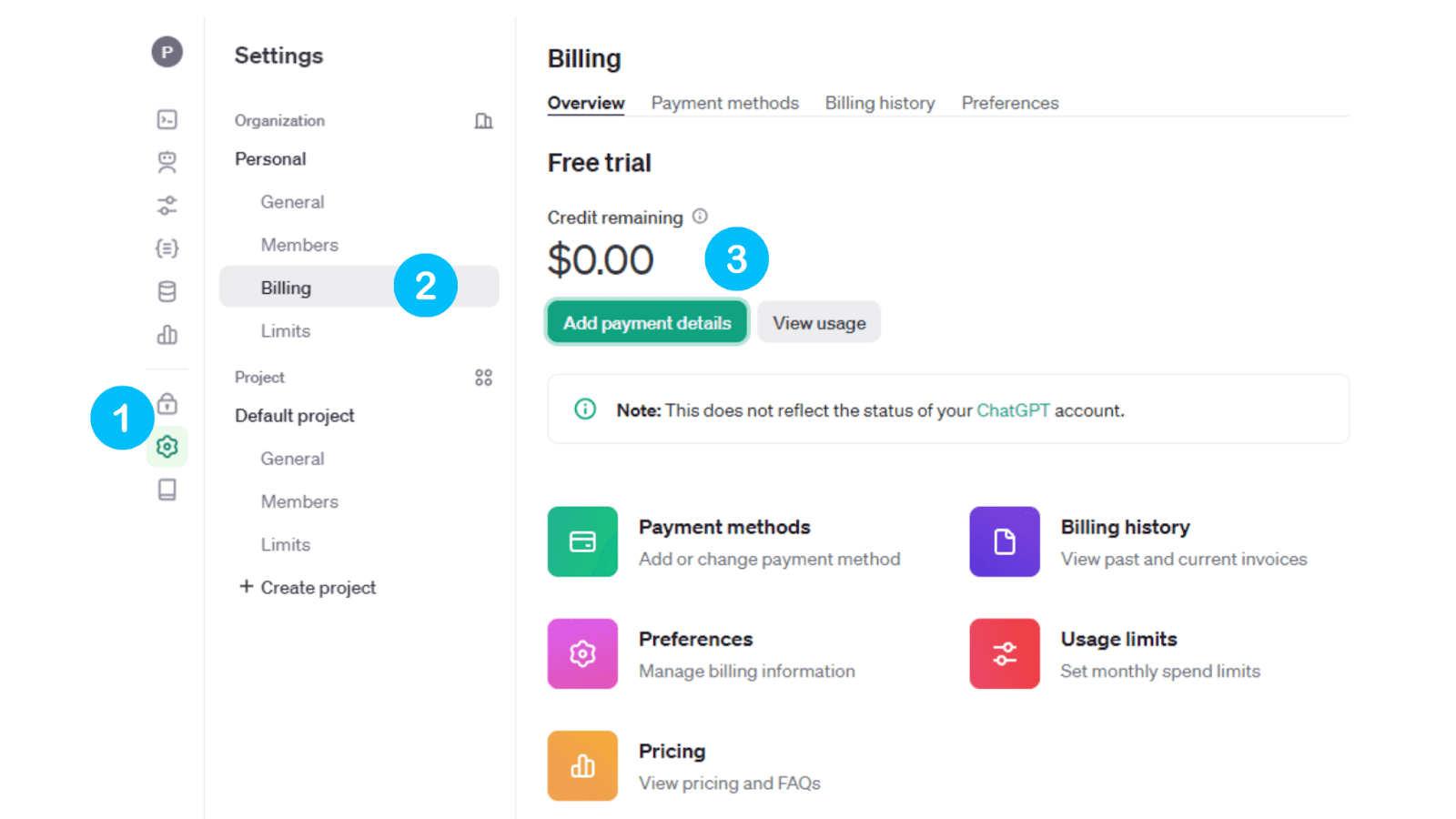Image resolution: width=1456 pixels, height=819 pixels.
Task: Open the green Payment methods card icon
Action: coord(582,541)
